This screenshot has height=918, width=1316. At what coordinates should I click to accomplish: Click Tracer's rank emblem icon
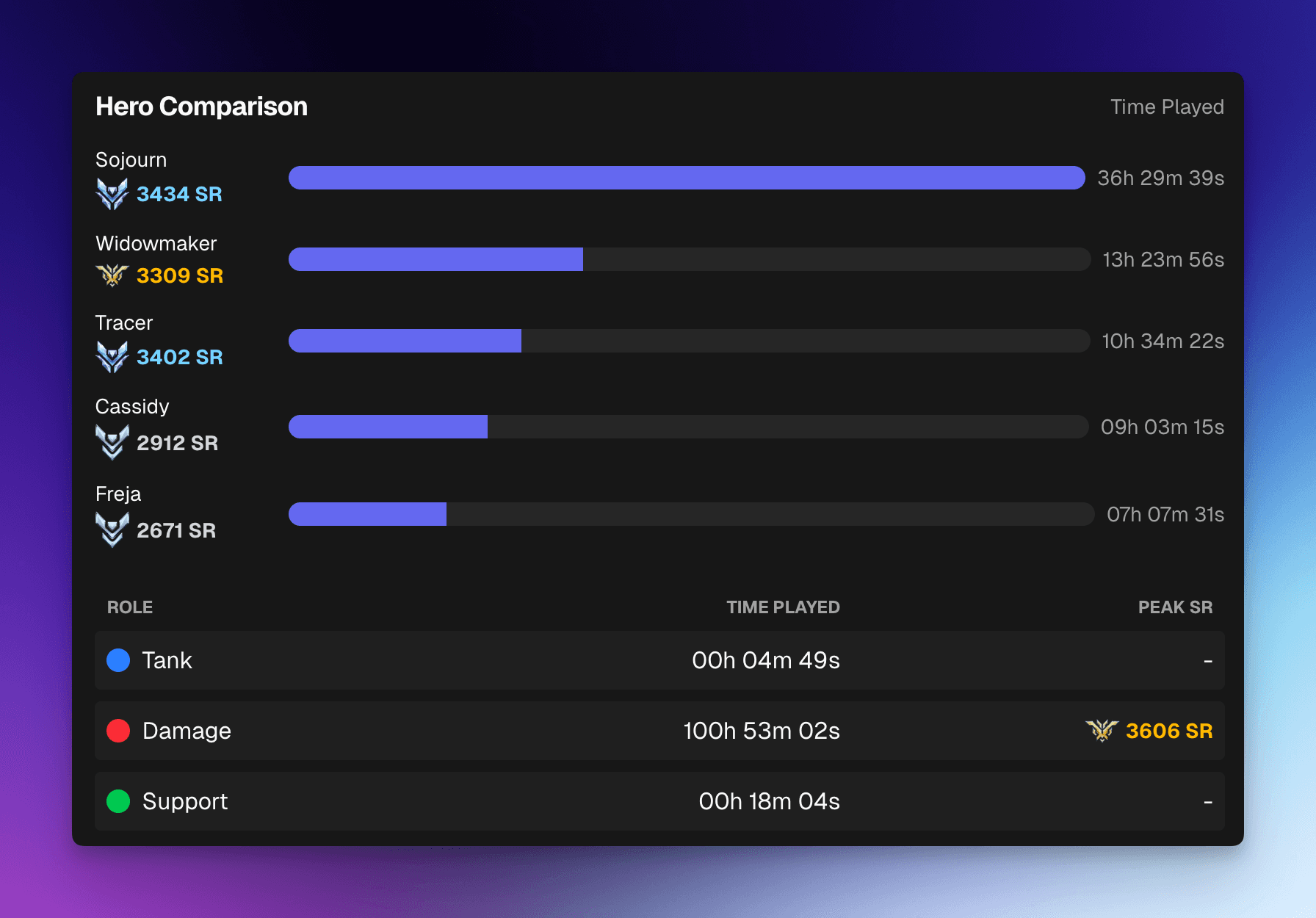[x=112, y=357]
